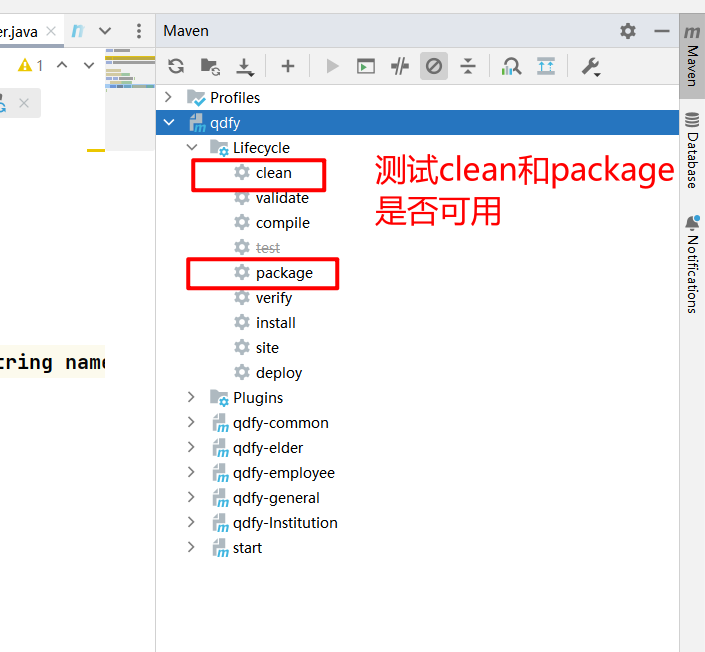
Task: Hide the Maven tool window
Action: click(661, 31)
